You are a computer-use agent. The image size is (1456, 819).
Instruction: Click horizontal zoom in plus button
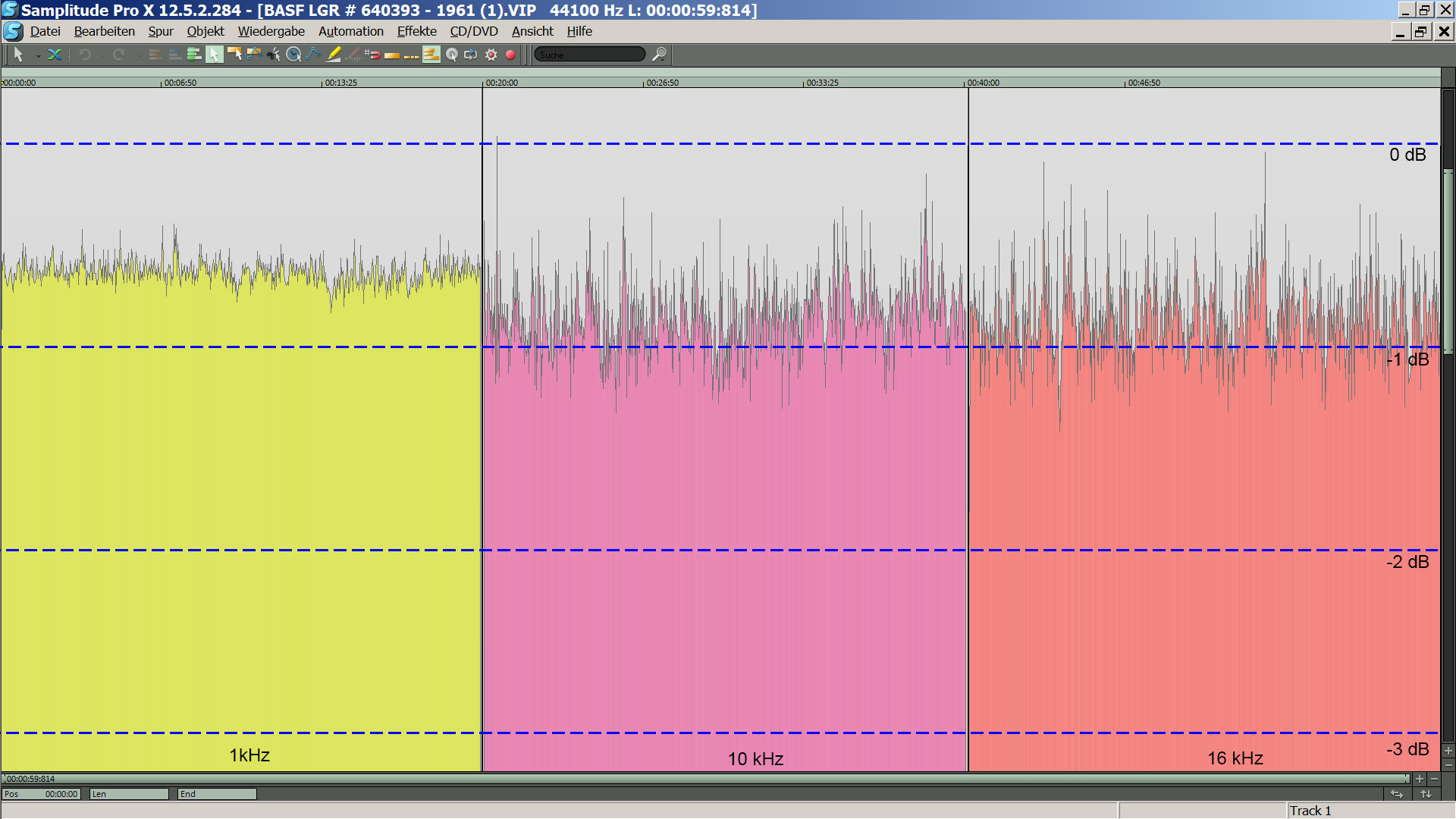tap(1420, 779)
